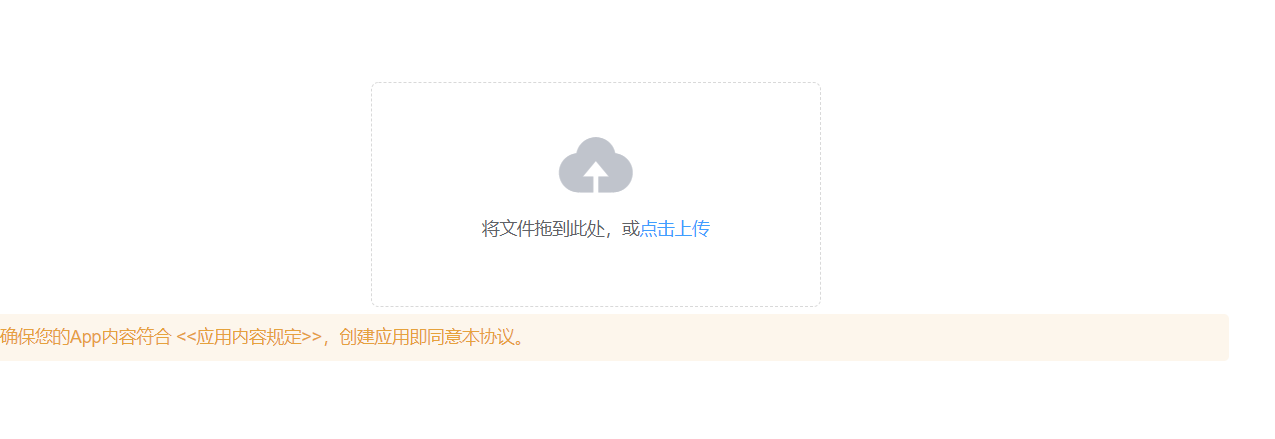
Task: Click the 或 character before the upload link
Action: (631, 229)
